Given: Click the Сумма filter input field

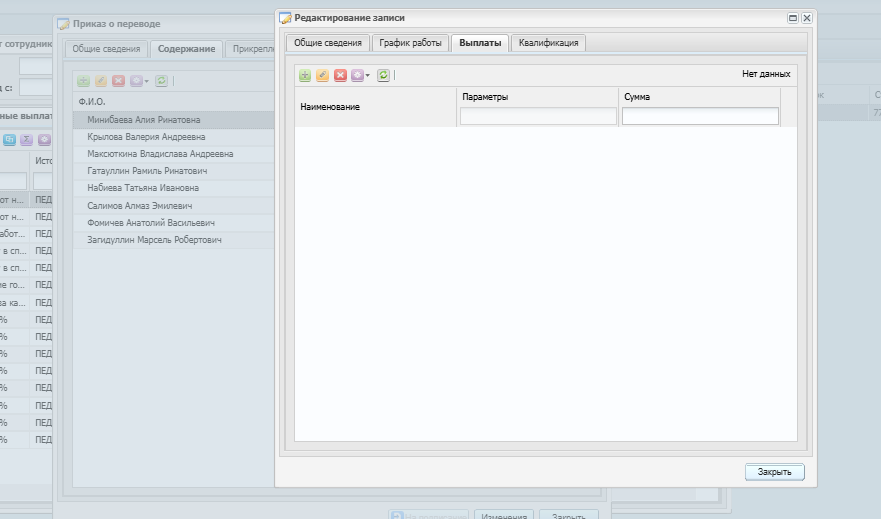Looking at the screenshot, I should pos(700,116).
